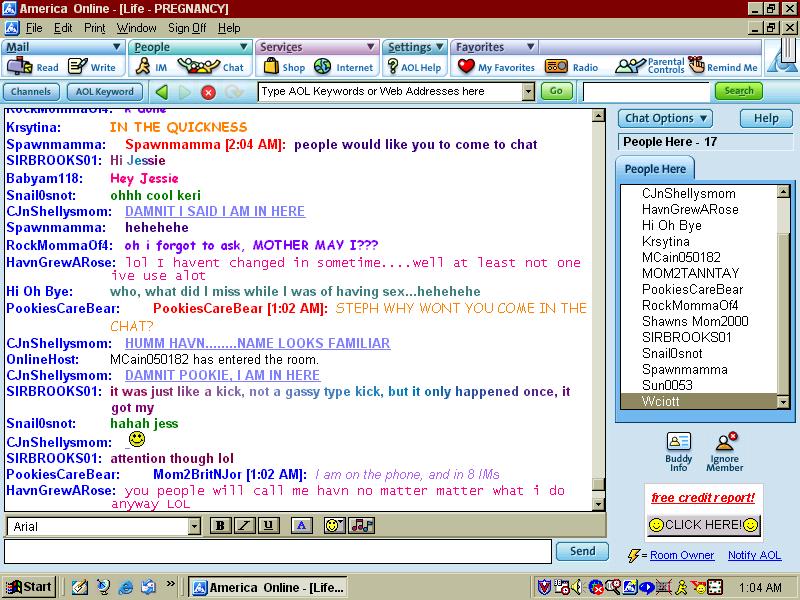Open the font color picker button

pos(302,526)
